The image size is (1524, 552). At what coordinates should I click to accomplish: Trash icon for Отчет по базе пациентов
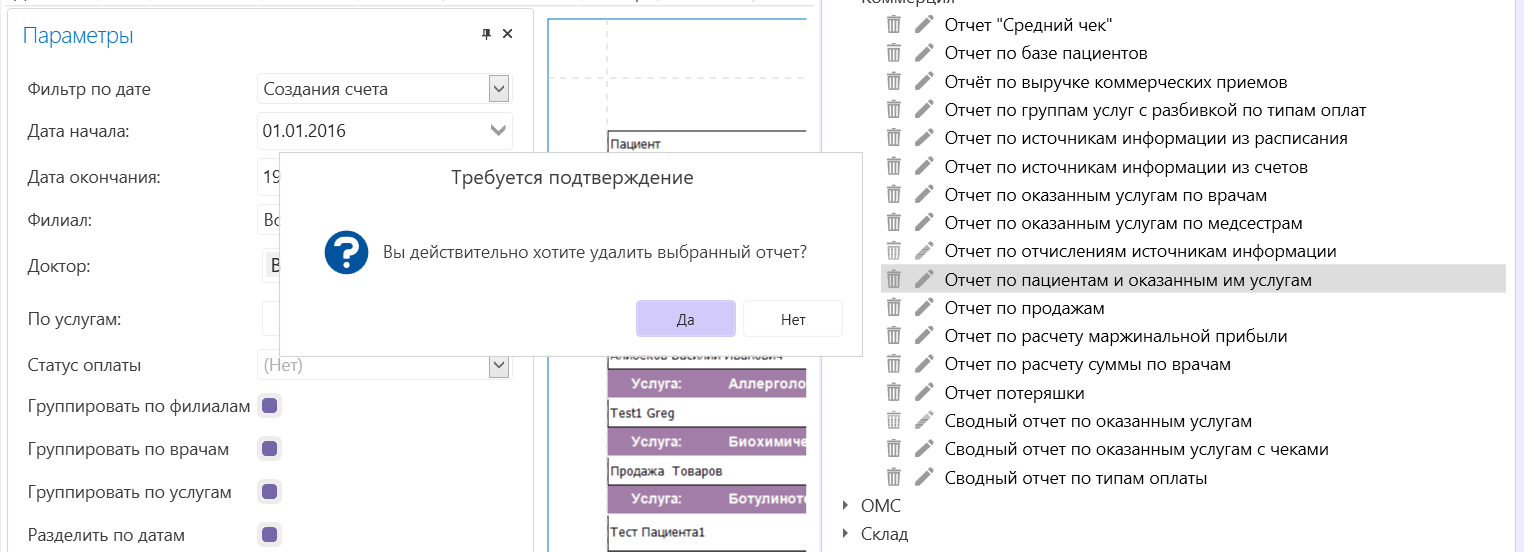point(894,53)
